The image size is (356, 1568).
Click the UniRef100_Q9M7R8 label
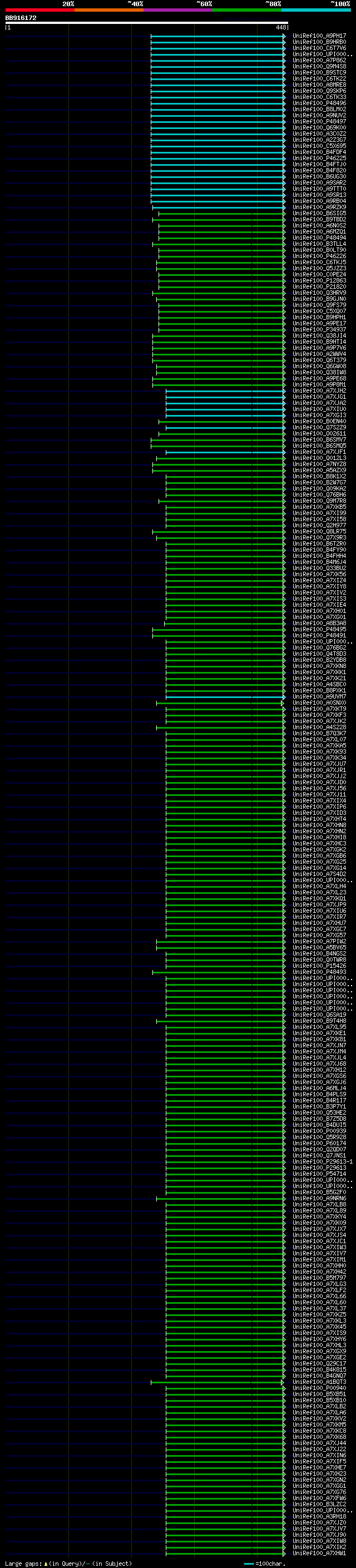pos(319,501)
